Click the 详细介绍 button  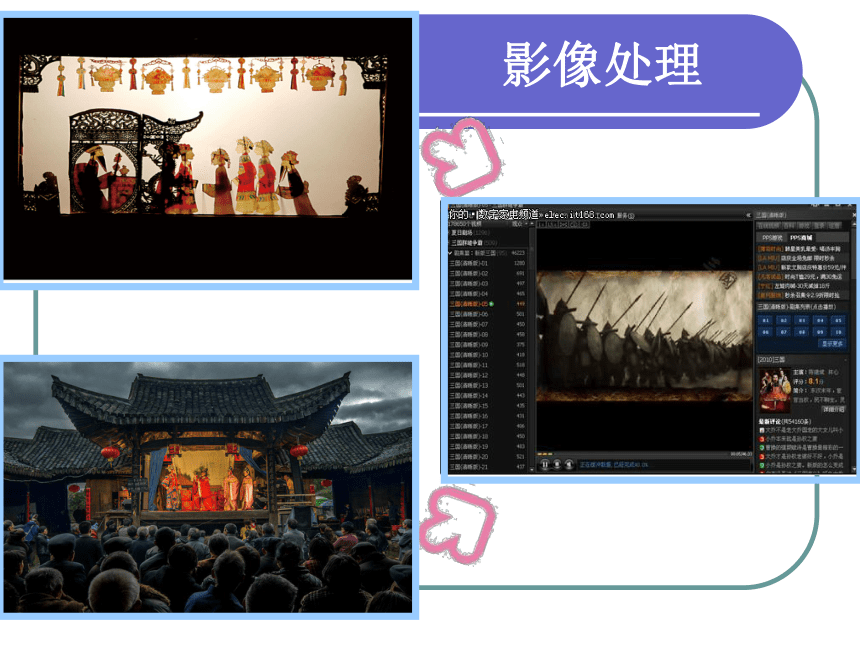tap(833, 409)
